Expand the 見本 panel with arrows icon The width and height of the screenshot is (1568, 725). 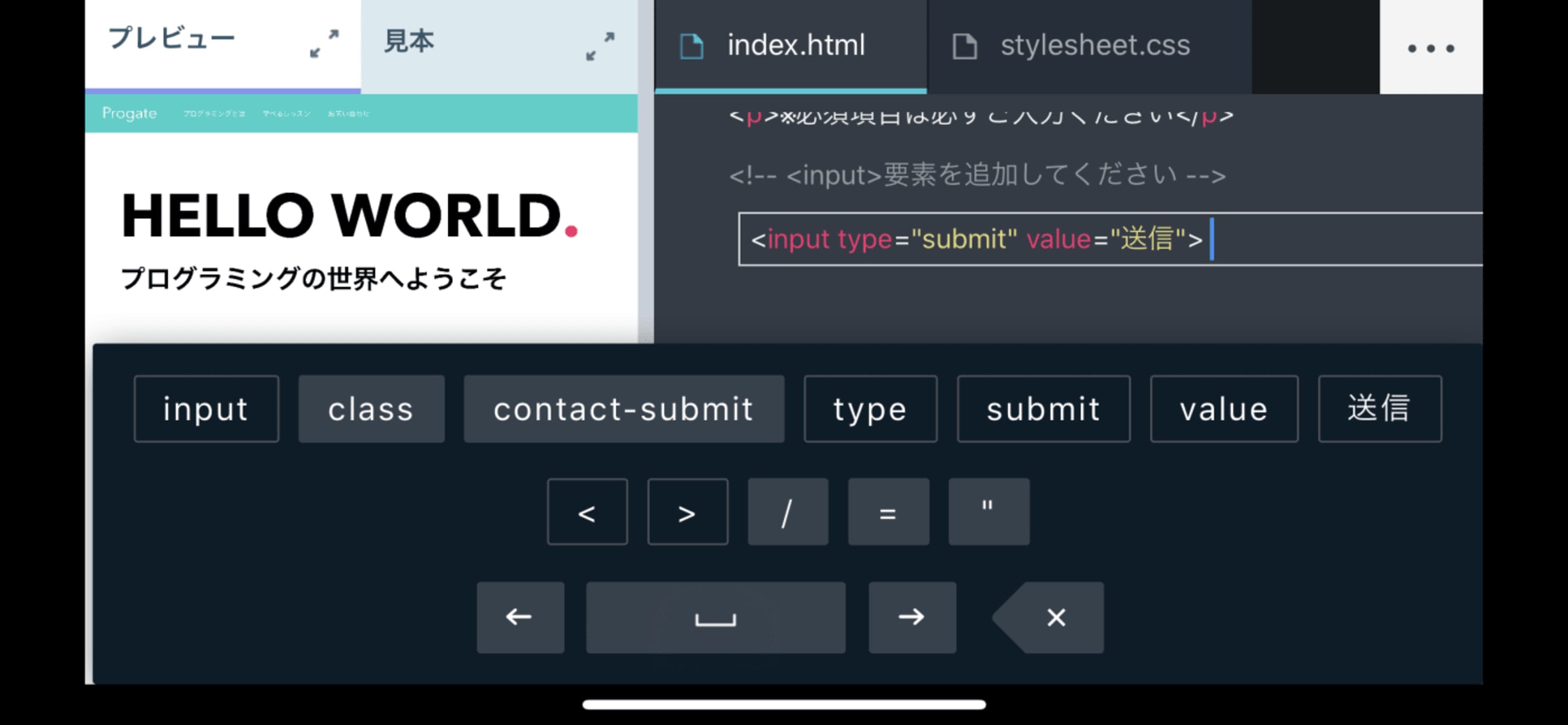[600, 46]
